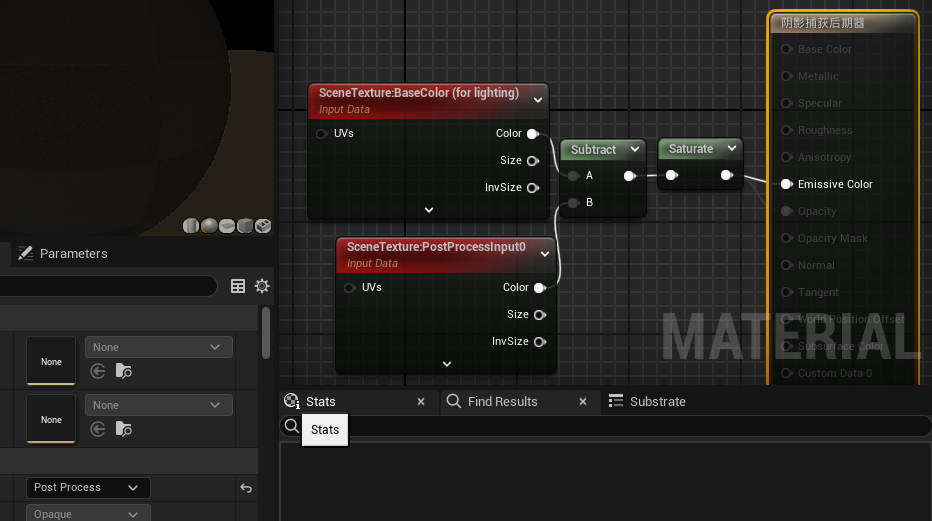Click the Substrate tab icon

click(x=616, y=401)
